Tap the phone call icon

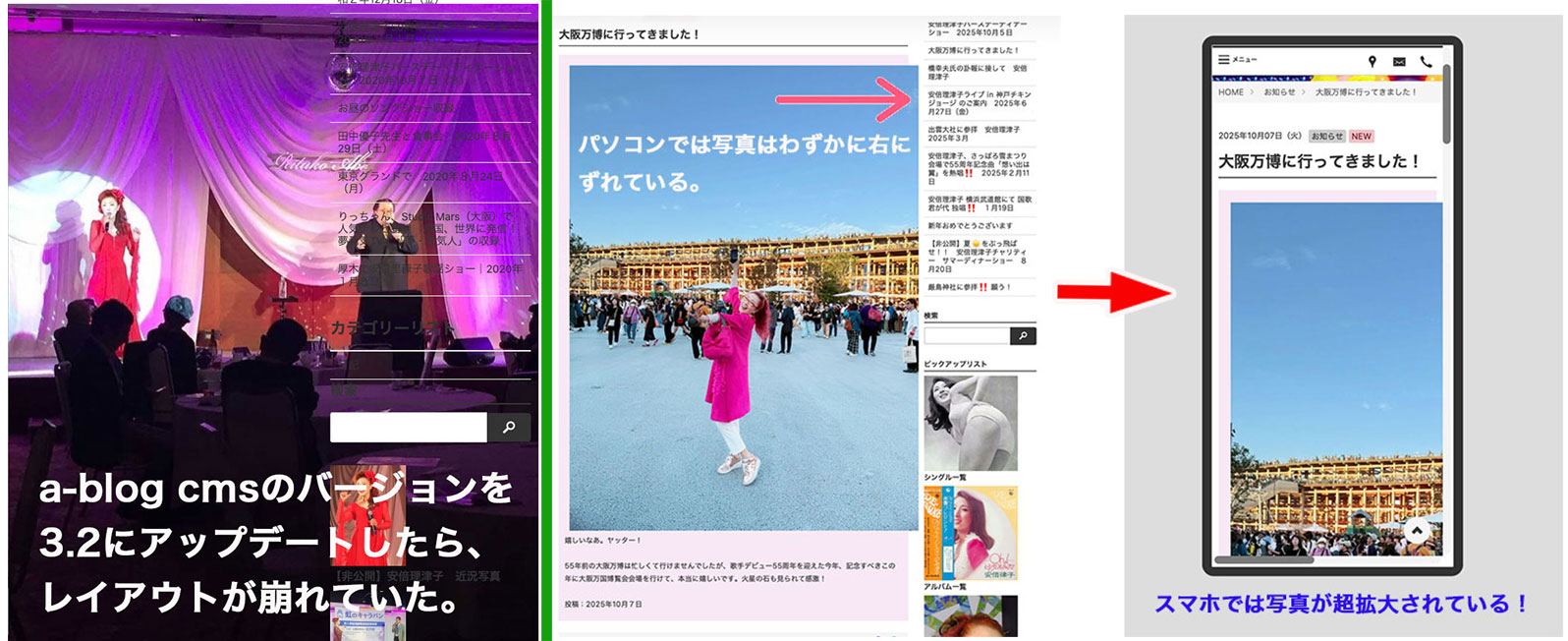click(x=1426, y=61)
